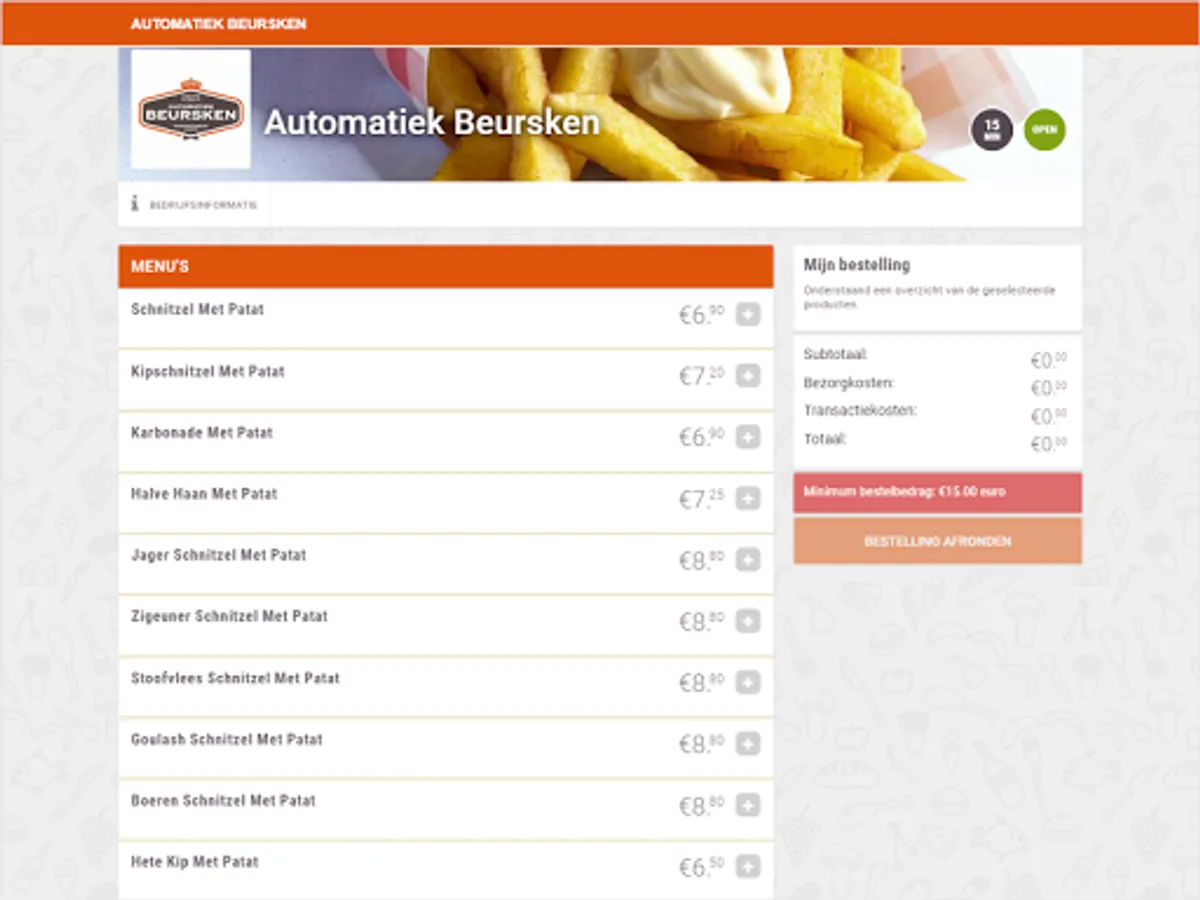The image size is (1200, 900).
Task: Select the Jager Schnitzel Met Patat item name
Action: (219, 555)
